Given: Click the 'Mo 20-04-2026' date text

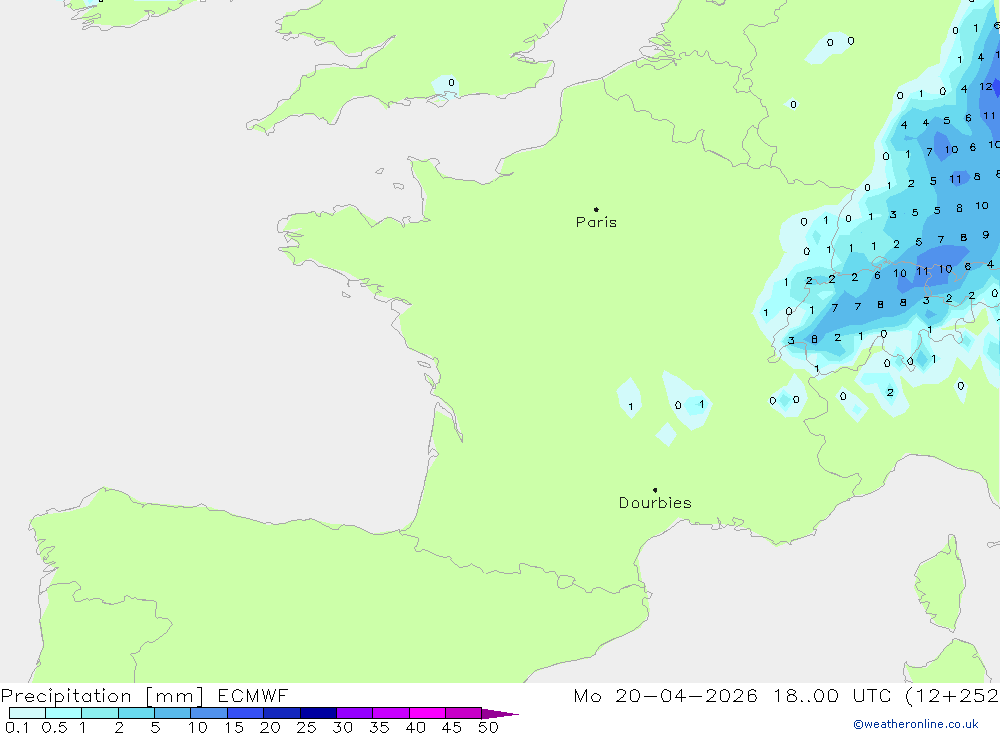Looking at the screenshot, I should (665, 695).
